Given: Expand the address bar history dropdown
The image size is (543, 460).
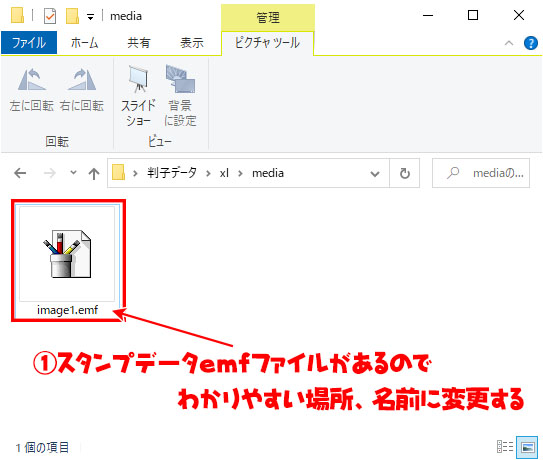Looking at the screenshot, I should tap(375, 174).
